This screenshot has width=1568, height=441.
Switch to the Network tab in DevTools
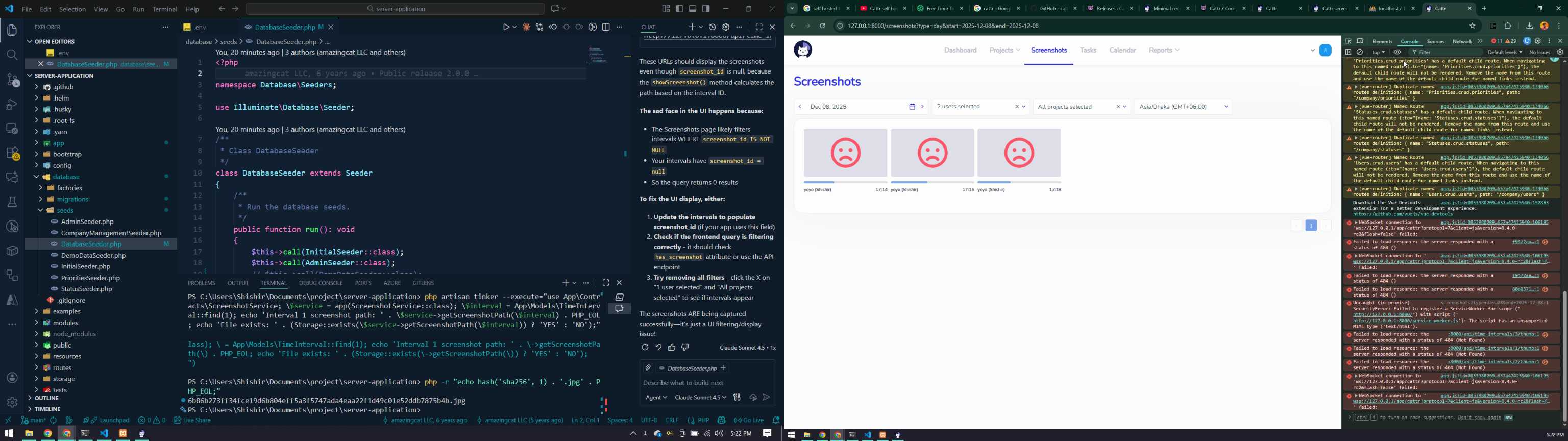coord(1461,41)
